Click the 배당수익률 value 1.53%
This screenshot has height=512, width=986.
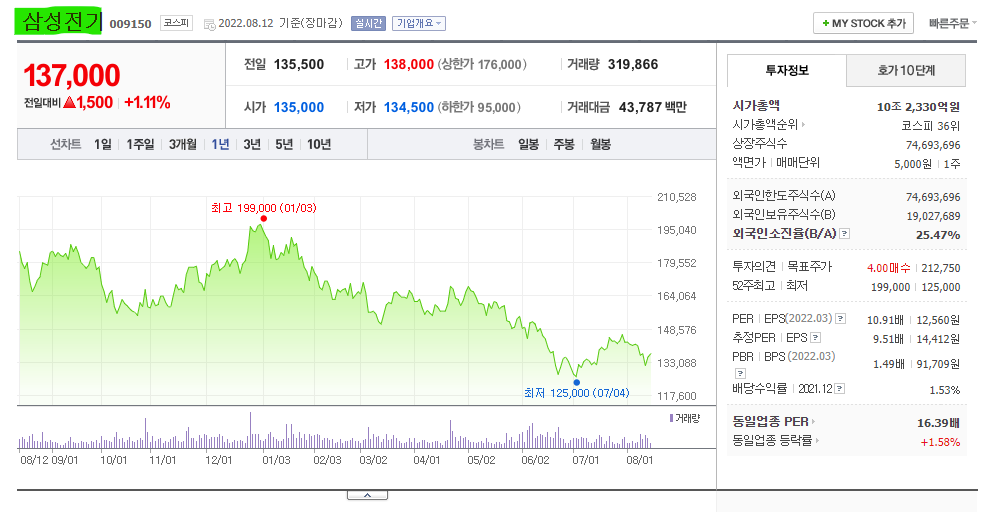click(x=944, y=391)
